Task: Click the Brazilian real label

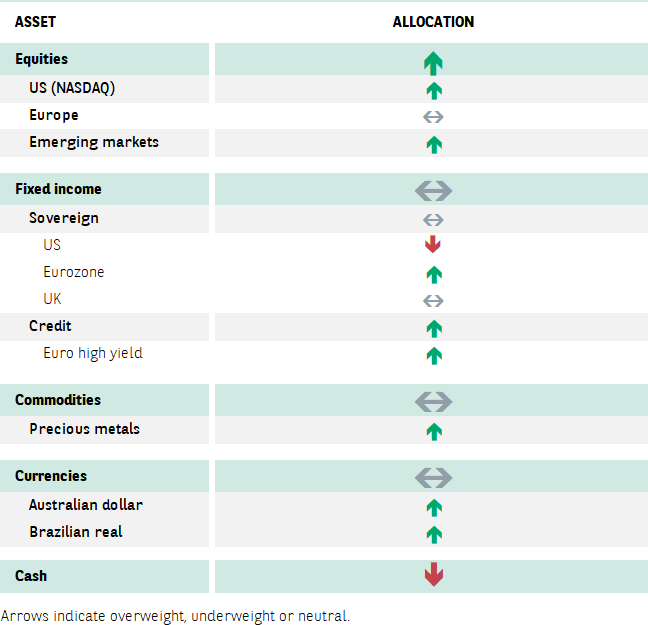Action: coord(76,532)
